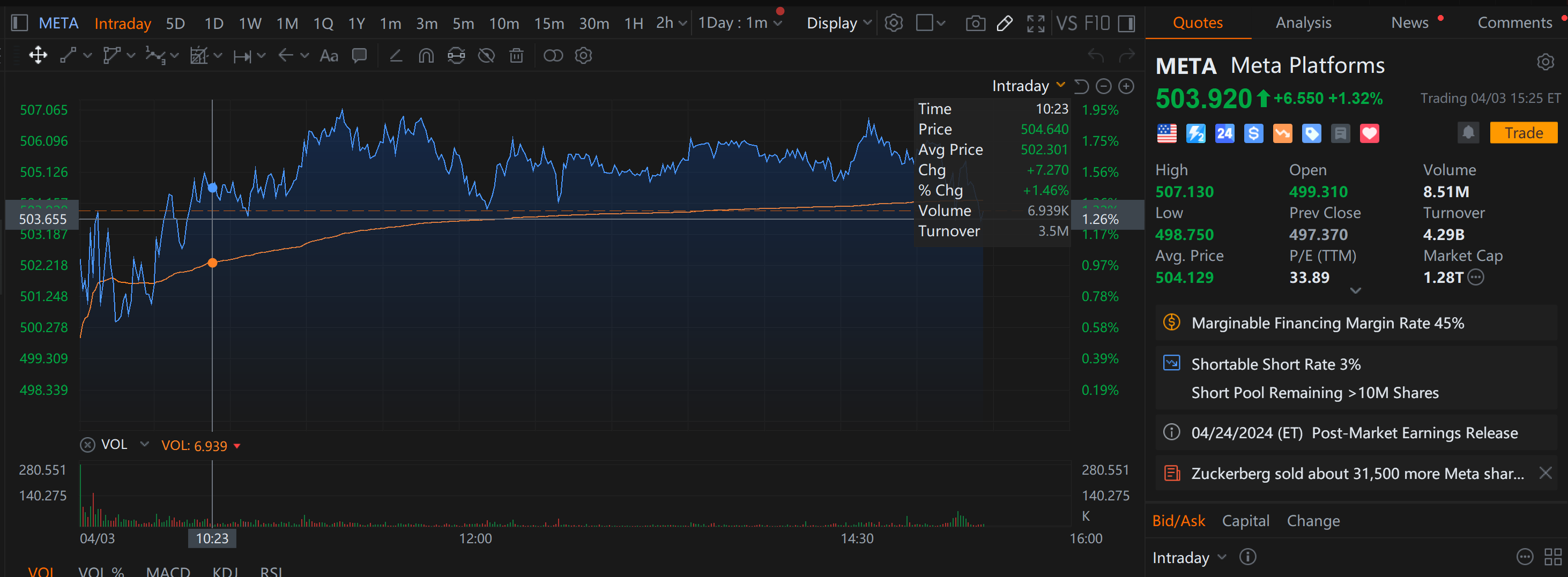The height and width of the screenshot is (577, 1568).
Task: Open the line tool options dropdown arrow
Action: tap(88, 56)
